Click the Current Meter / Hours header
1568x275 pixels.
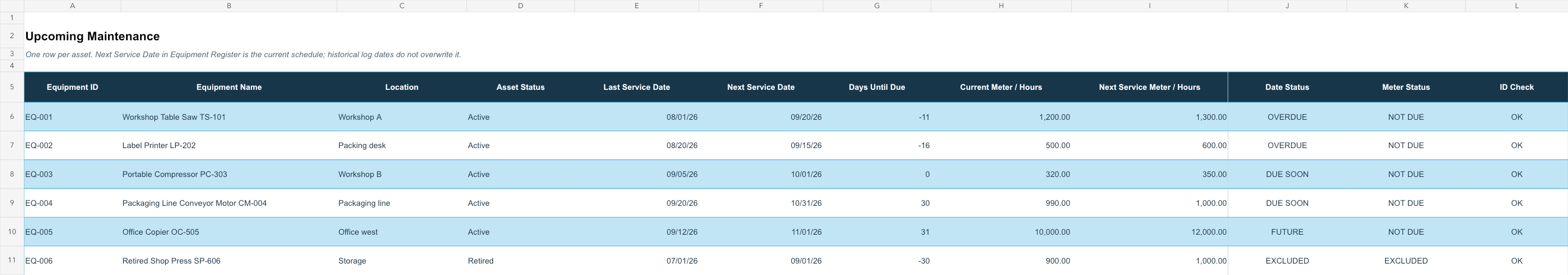(x=1001, y=87)
